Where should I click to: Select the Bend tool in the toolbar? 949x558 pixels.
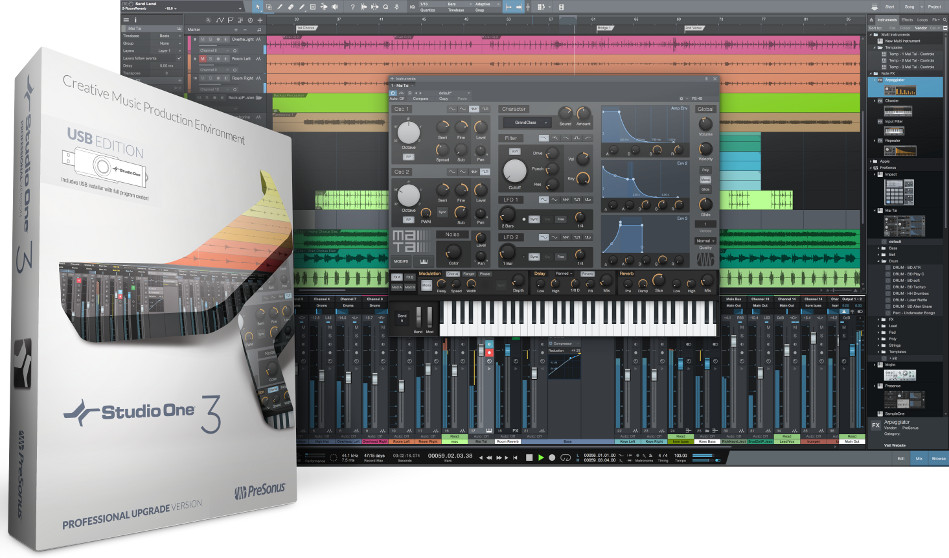(x=323, y=7)
